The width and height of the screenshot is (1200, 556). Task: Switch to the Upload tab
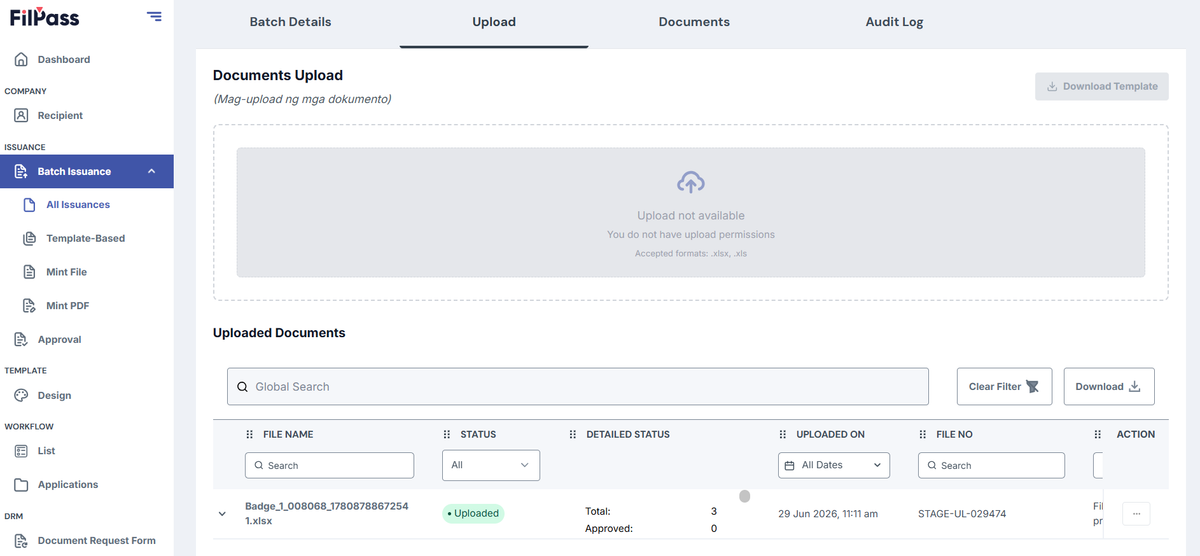tap(494, 22)
